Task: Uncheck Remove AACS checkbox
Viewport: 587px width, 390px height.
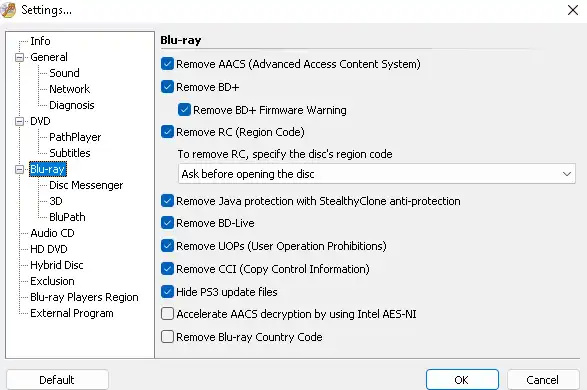Action: [167, 64]
